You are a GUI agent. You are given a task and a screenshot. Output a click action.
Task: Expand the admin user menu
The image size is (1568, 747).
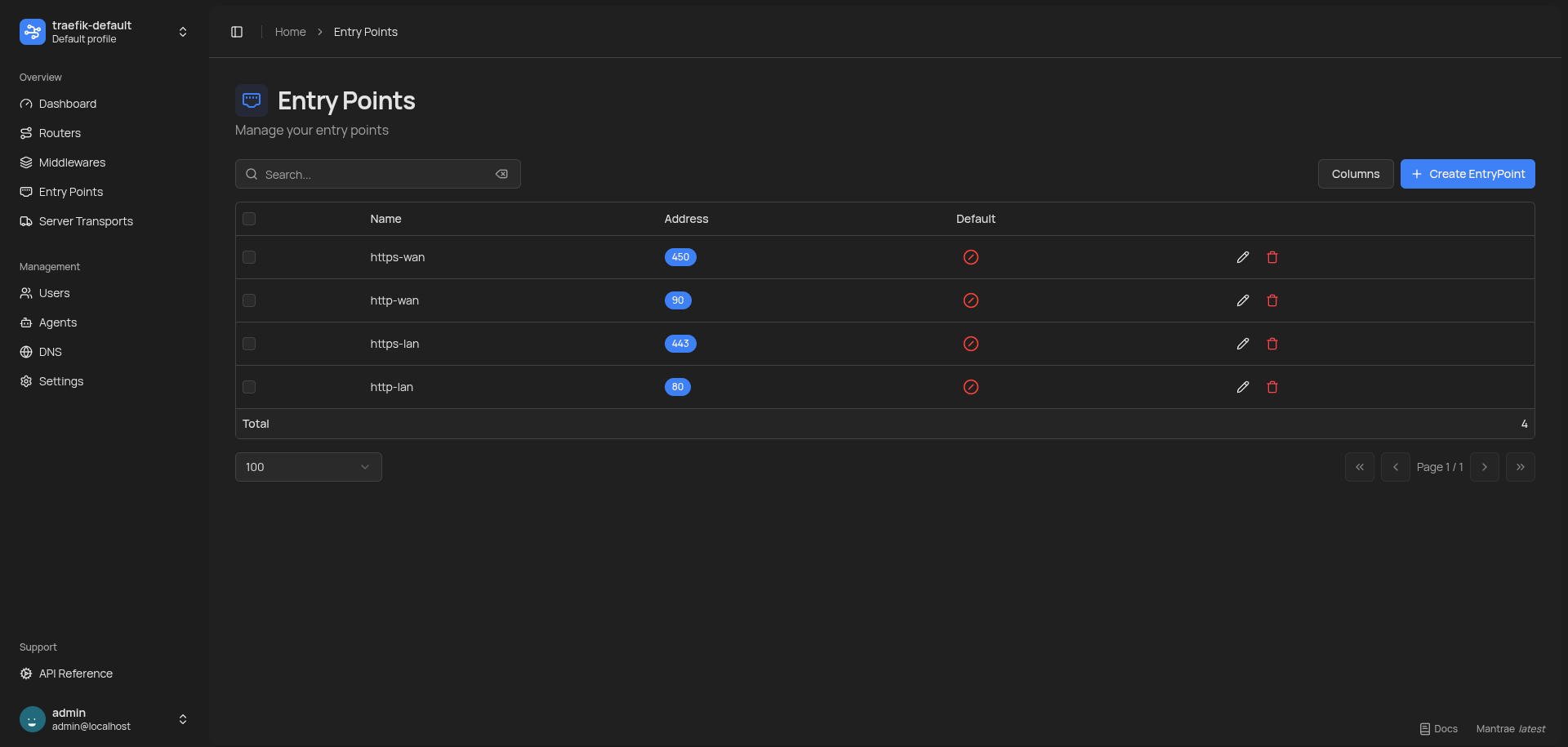click(183, 719)
